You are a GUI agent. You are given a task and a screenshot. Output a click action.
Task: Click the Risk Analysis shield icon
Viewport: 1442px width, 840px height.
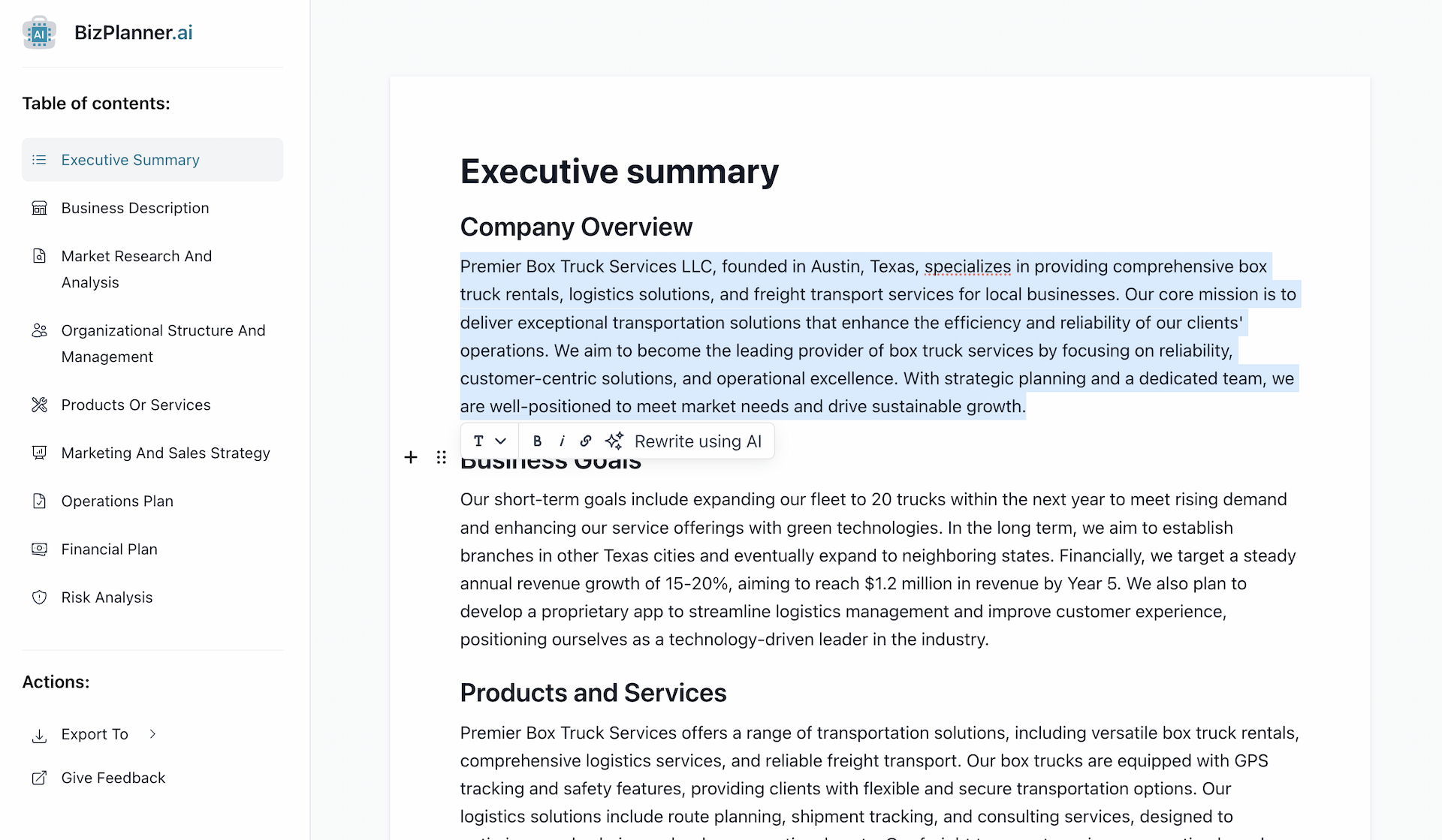click(x=40, y=598)
